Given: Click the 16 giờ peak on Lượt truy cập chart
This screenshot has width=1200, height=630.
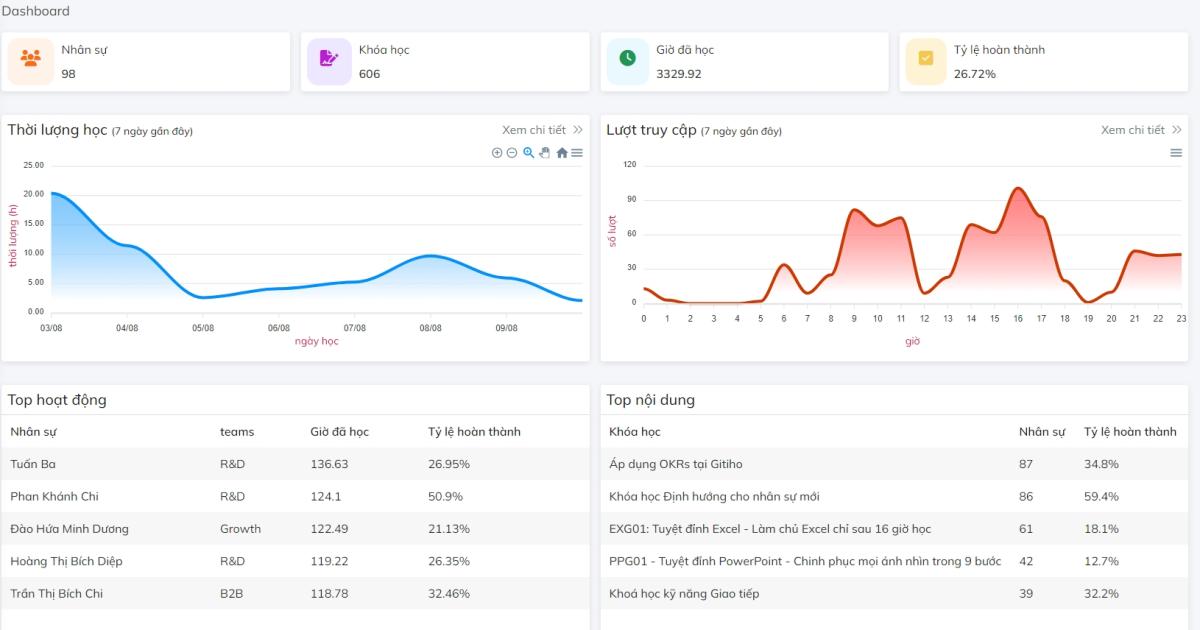Looking at the screenshot, I should 1018,188.
